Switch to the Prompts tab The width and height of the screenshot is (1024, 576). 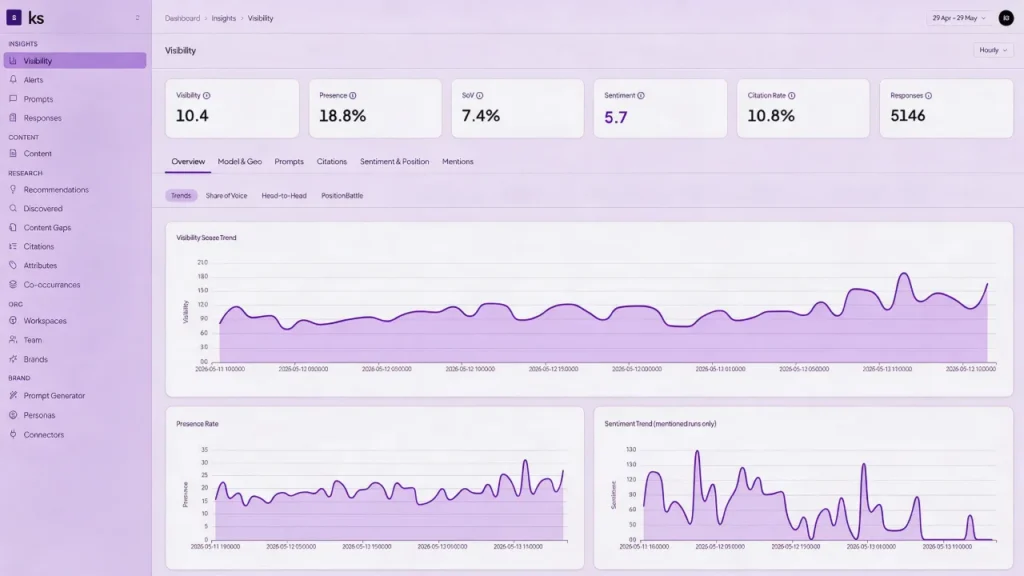click(289, 161)
